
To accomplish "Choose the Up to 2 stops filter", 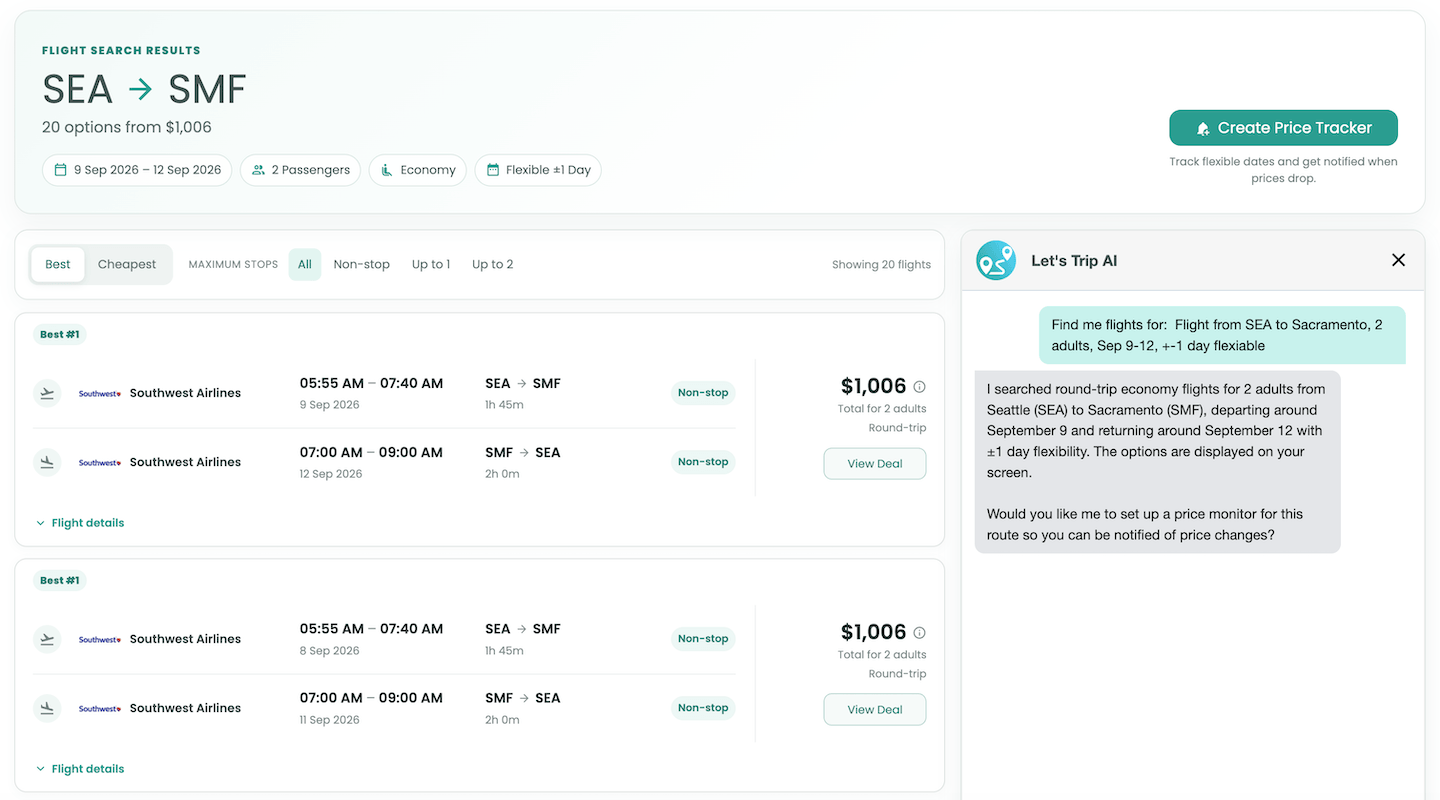I will (x=493, y=264).
